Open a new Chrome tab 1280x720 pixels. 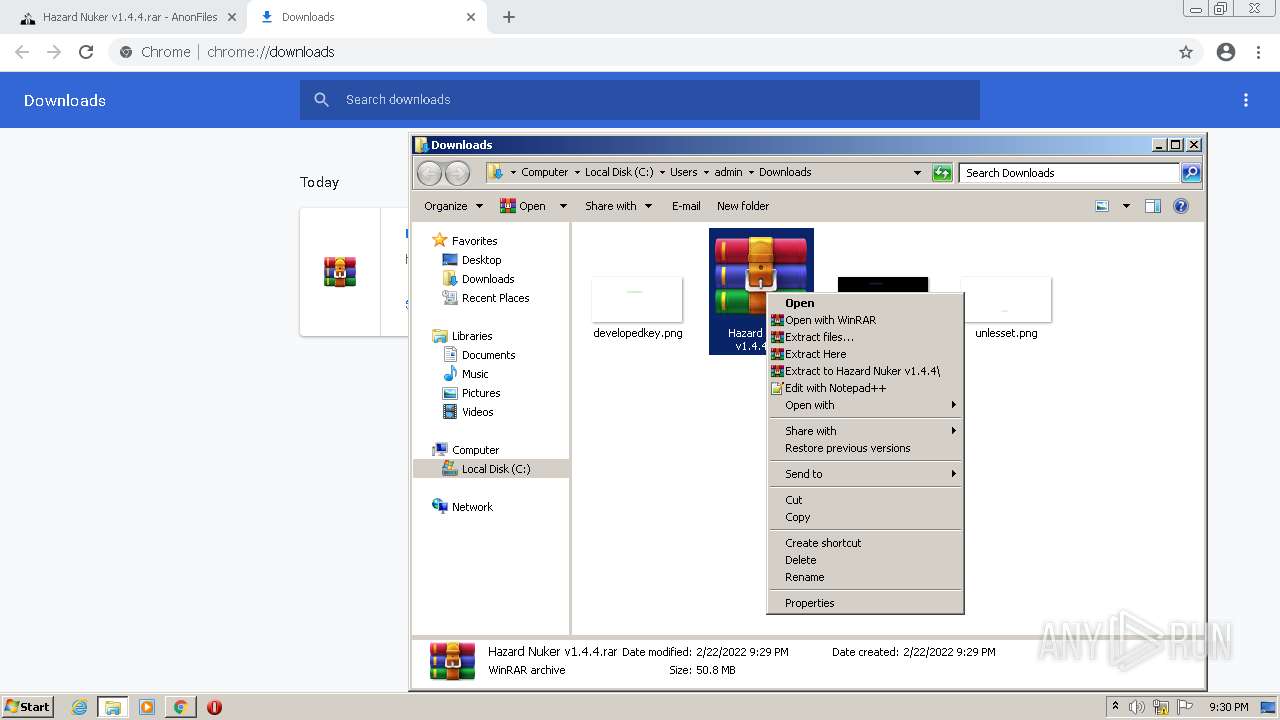(509, 17)
